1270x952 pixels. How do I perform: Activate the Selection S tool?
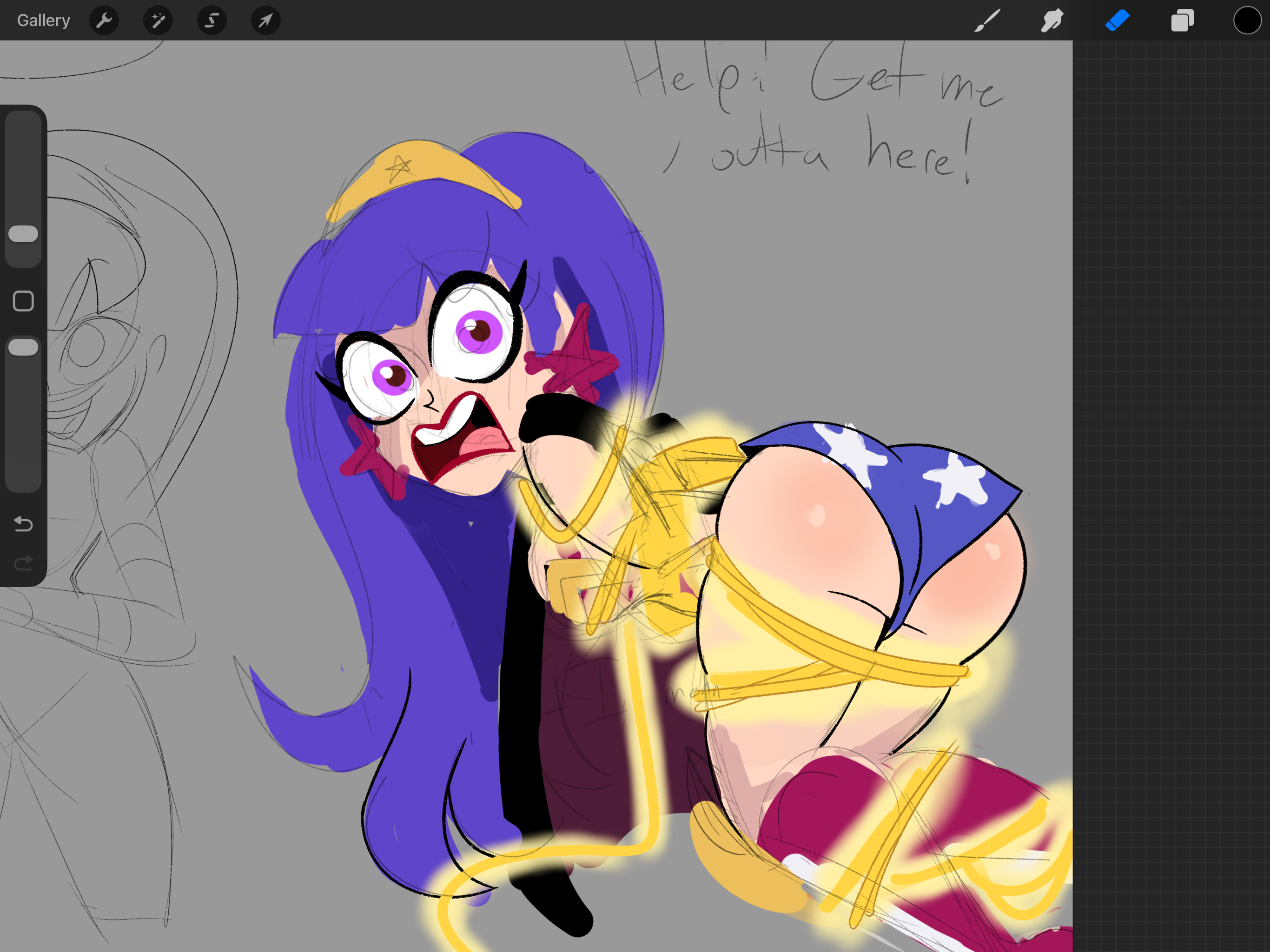tap(212, 20)
